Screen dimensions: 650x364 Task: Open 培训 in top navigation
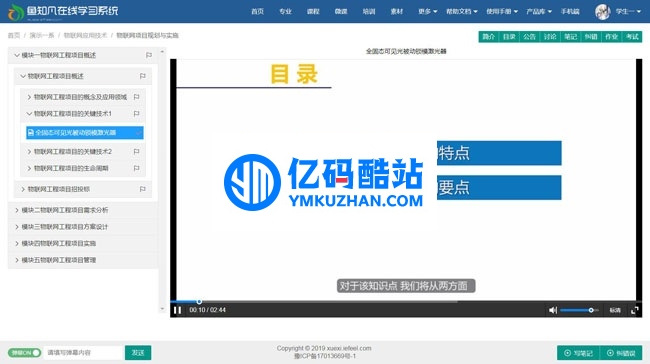pyautogui.click(x=369, y=12)
